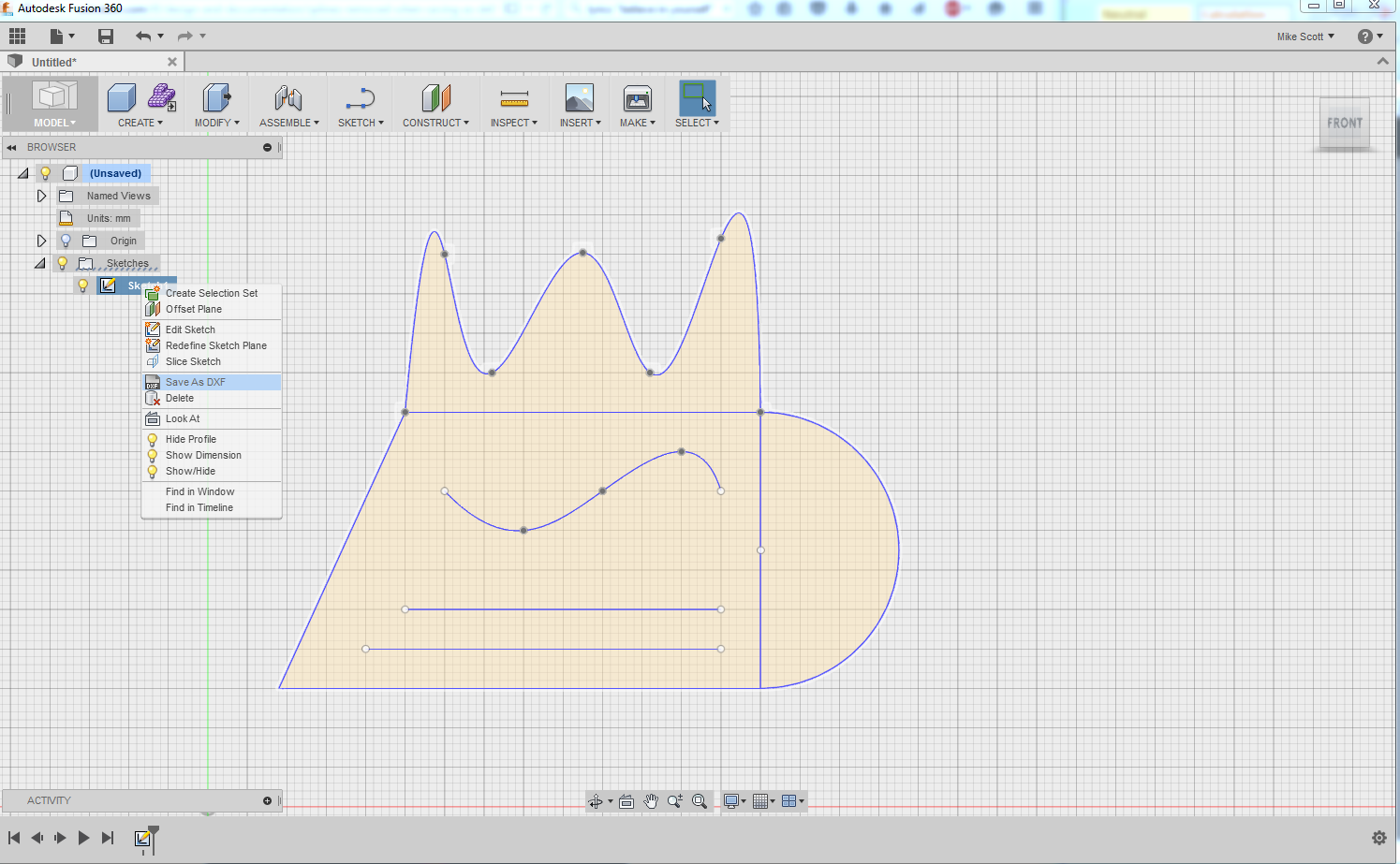Toggle visibility bulb of Sketches folder
Image resolution: width=1400 pixels, height=864 pixels.
[x=63, y=263]
